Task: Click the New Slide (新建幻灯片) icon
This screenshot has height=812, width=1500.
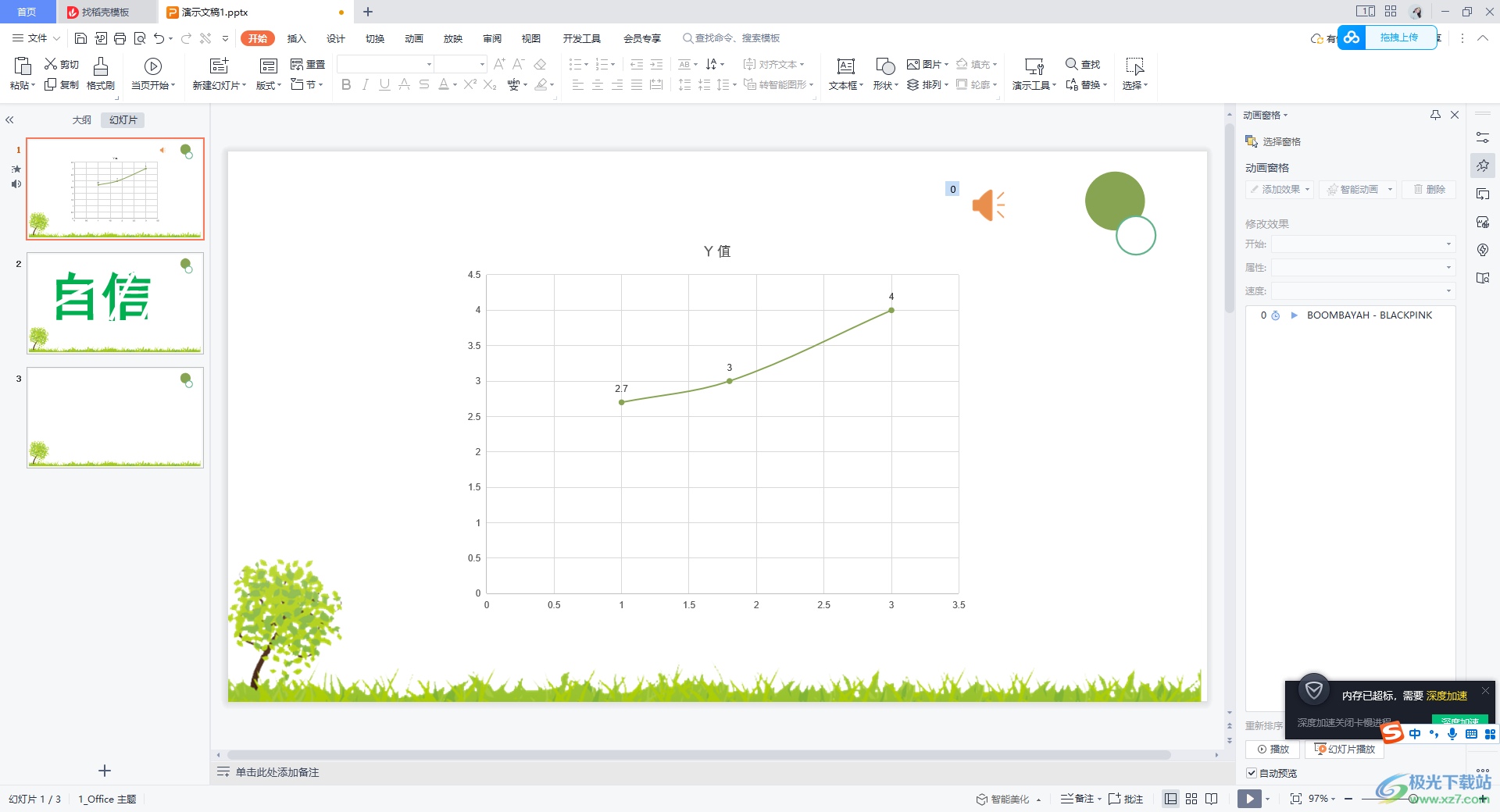Action: pos(220,66)
